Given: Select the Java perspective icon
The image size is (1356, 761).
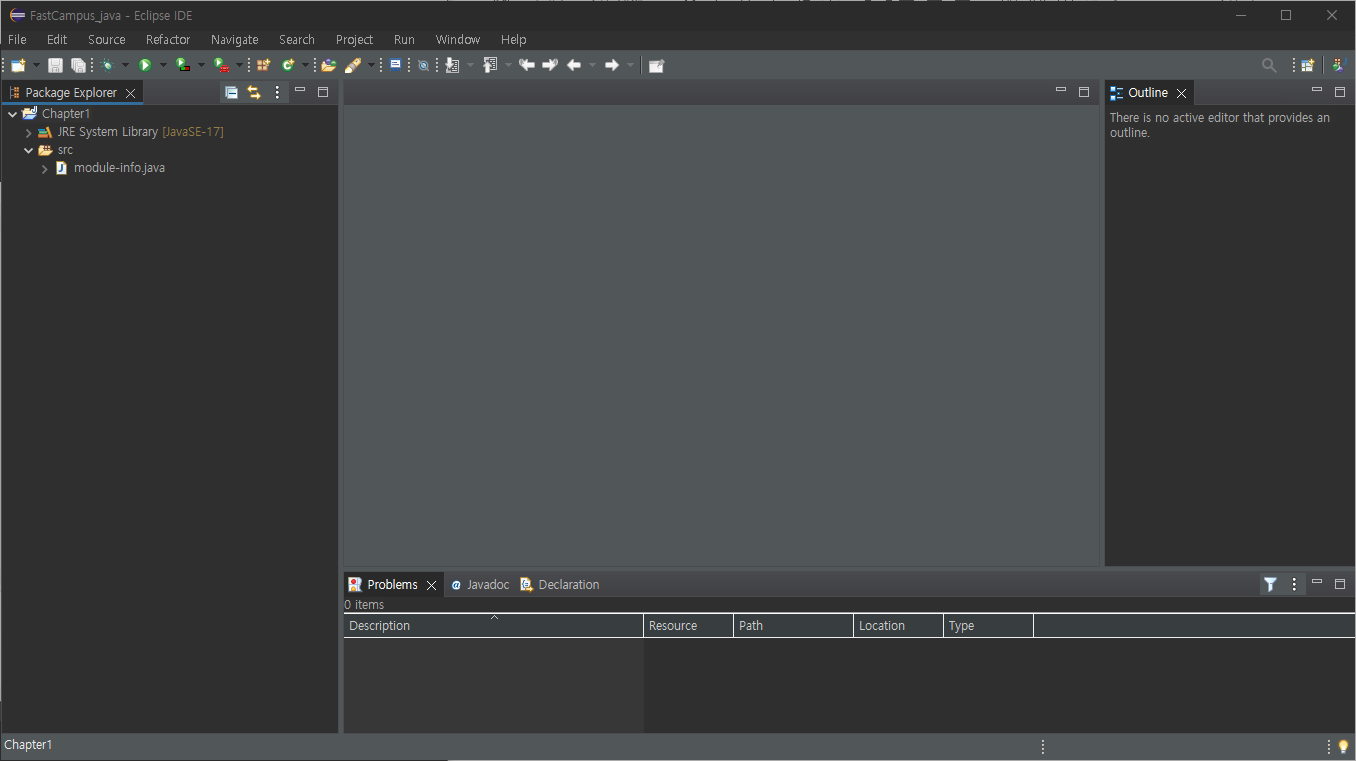Looking at the screenshot, I should coord(1340,65).
